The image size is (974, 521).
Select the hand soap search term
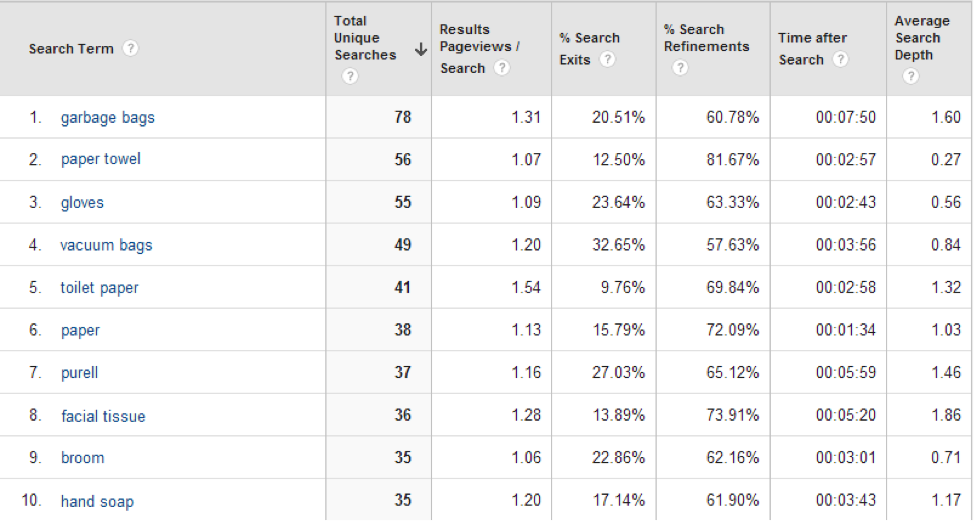click(97, 501)
